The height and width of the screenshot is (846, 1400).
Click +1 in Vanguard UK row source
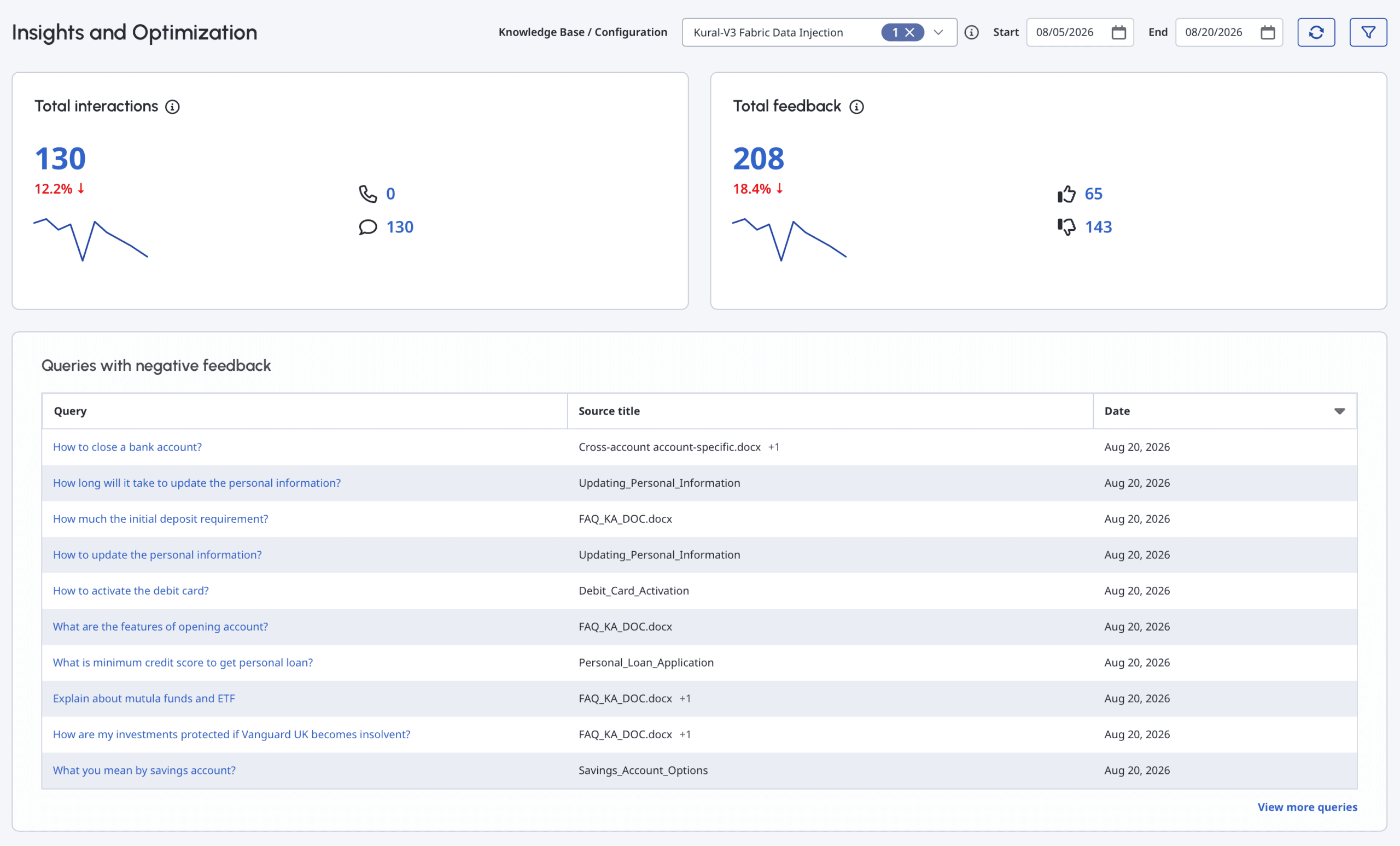(x=685, y=734)
